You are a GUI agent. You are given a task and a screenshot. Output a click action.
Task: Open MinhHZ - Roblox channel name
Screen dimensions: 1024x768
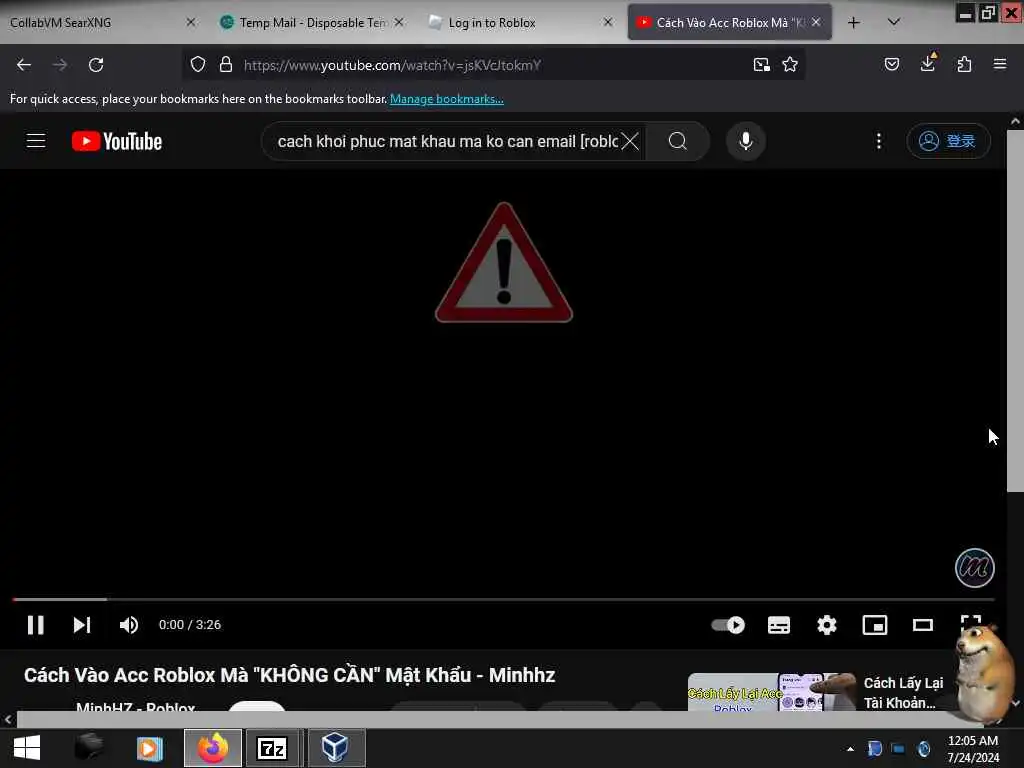tap(135, 707)
